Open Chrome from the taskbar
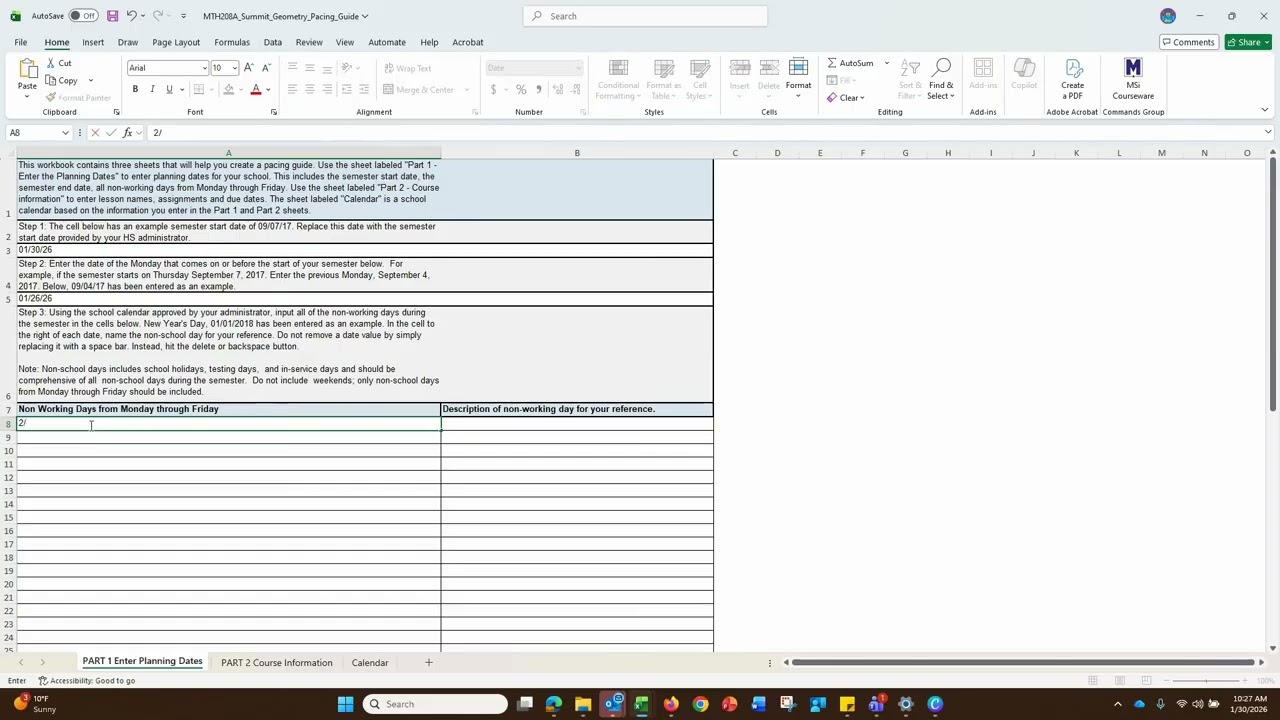Screen dimensions: 1280x720 (700, 704)
